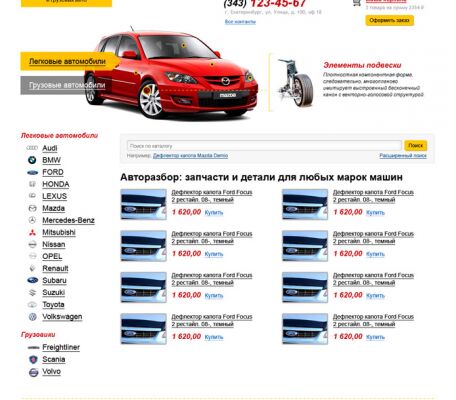Open the Renault brand link
456x400 pixels.
55,268
